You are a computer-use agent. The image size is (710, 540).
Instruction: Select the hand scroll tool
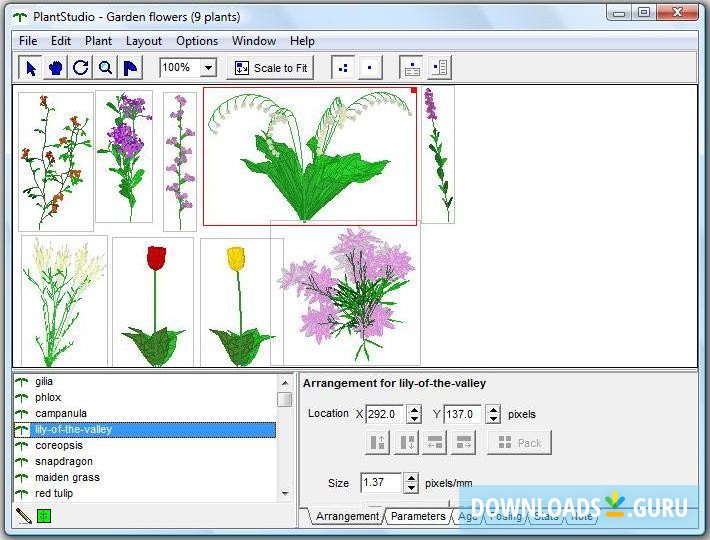[x=55, y=68]
